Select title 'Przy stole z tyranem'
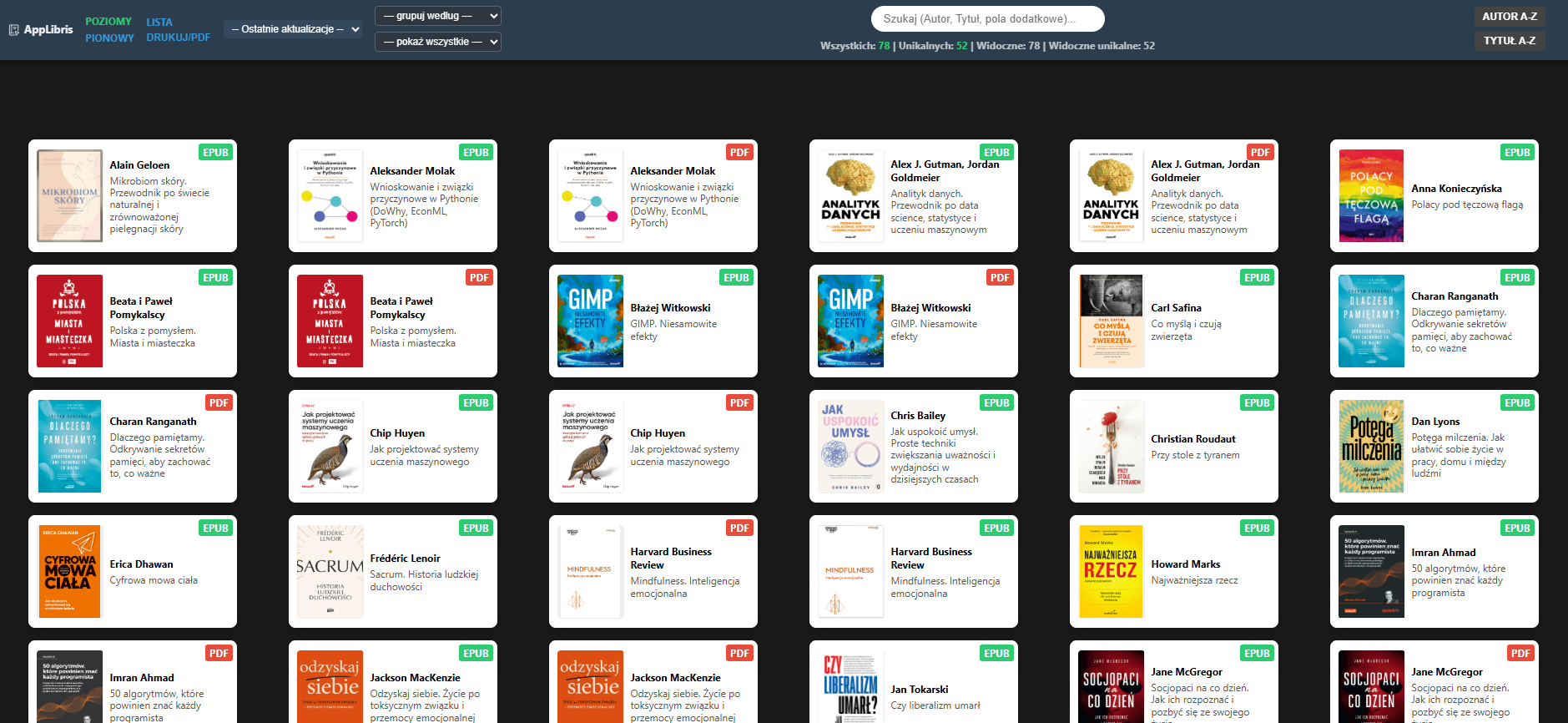 point(1195,455)
